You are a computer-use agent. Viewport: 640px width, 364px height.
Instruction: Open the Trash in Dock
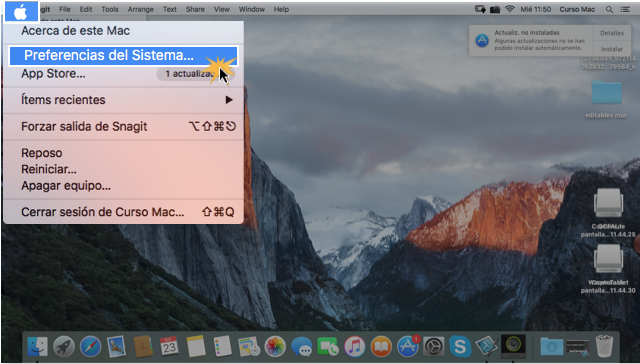pos(604,346)
